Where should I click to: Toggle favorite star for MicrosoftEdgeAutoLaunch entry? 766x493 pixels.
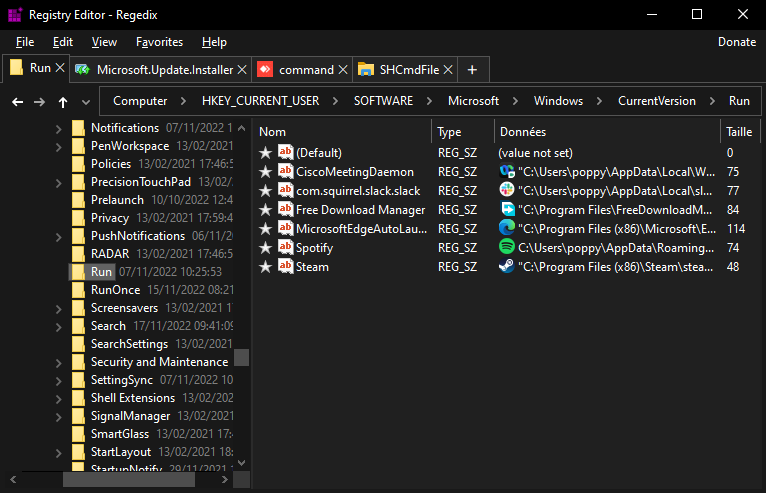[265, 229]
